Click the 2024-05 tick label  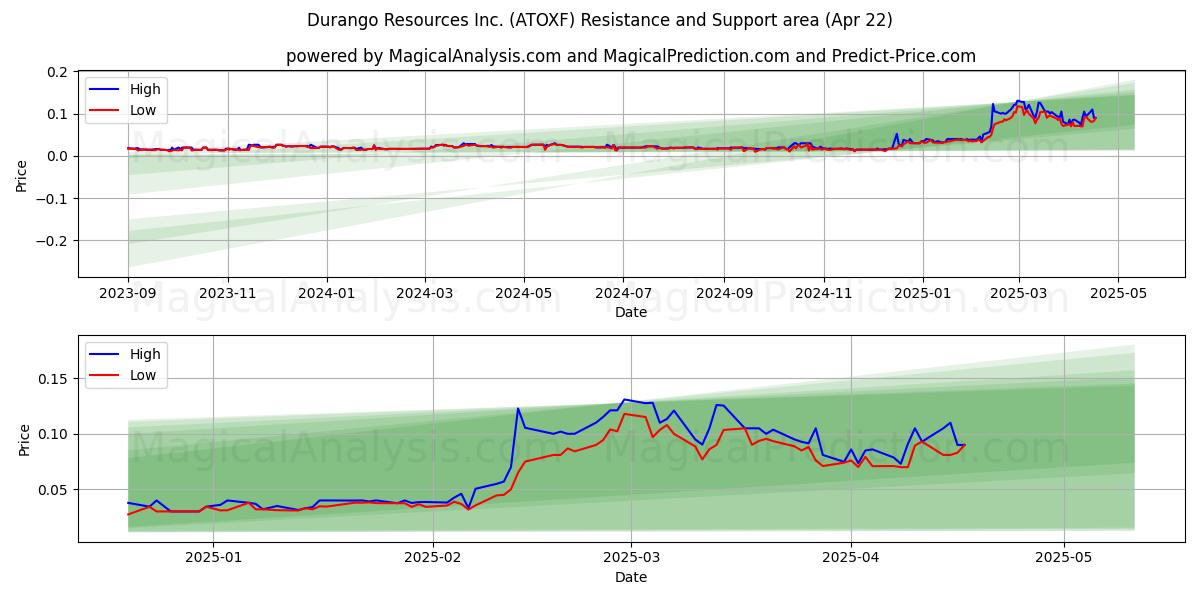click(525, 293)
